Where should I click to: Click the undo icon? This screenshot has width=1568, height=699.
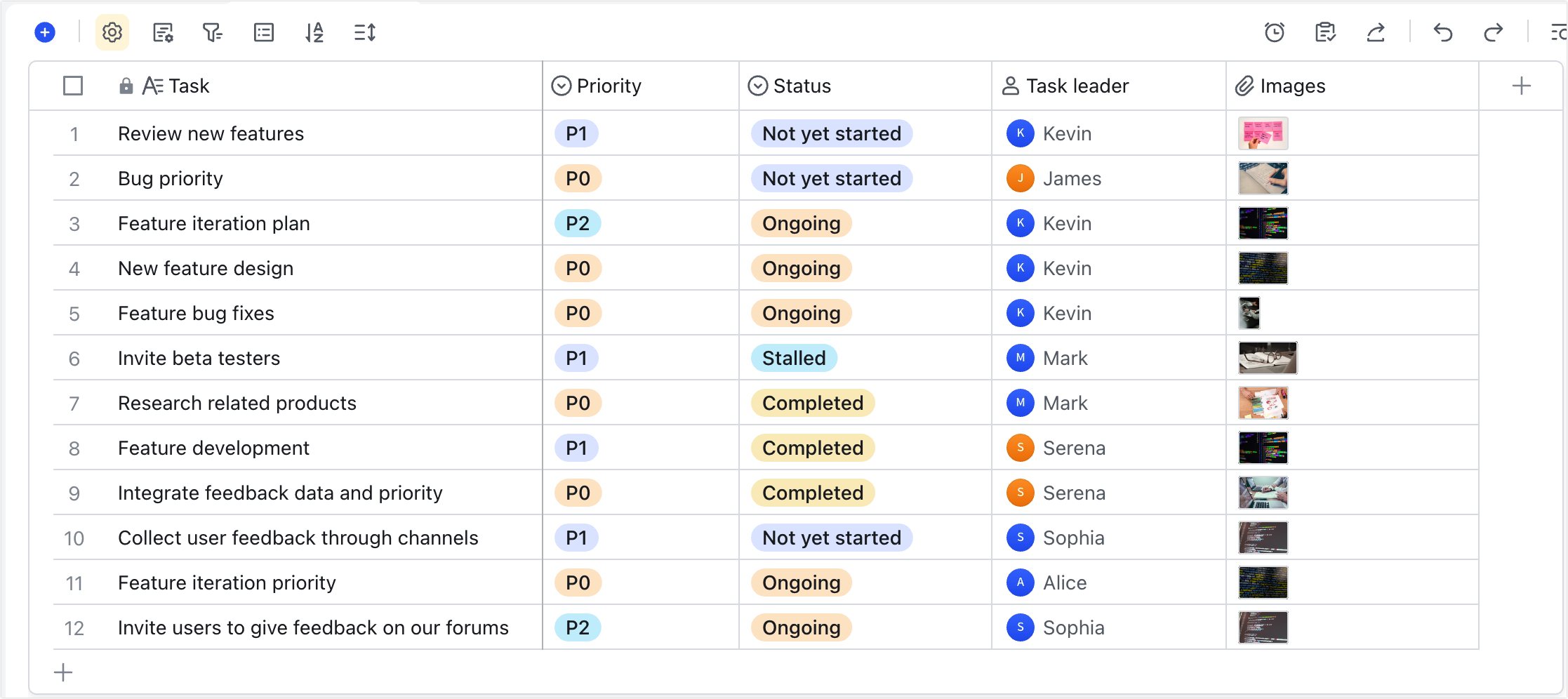click(x=1444, y=32)
